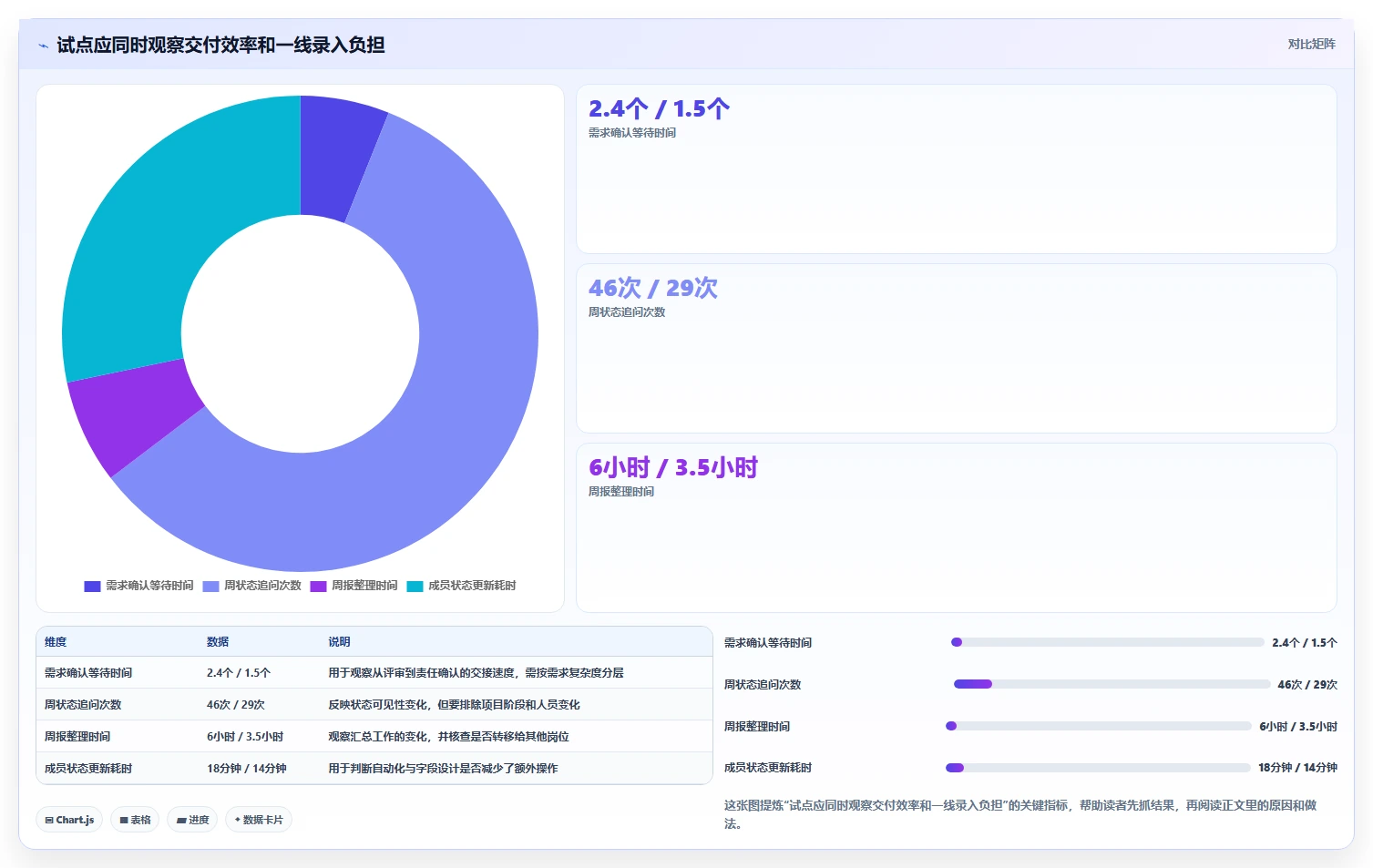The height and width of the screenshot is (868, 1373).
Task: Toggle the 成员状态更新耗时 legend item under the donut
Action: click(x=461, y=586)
